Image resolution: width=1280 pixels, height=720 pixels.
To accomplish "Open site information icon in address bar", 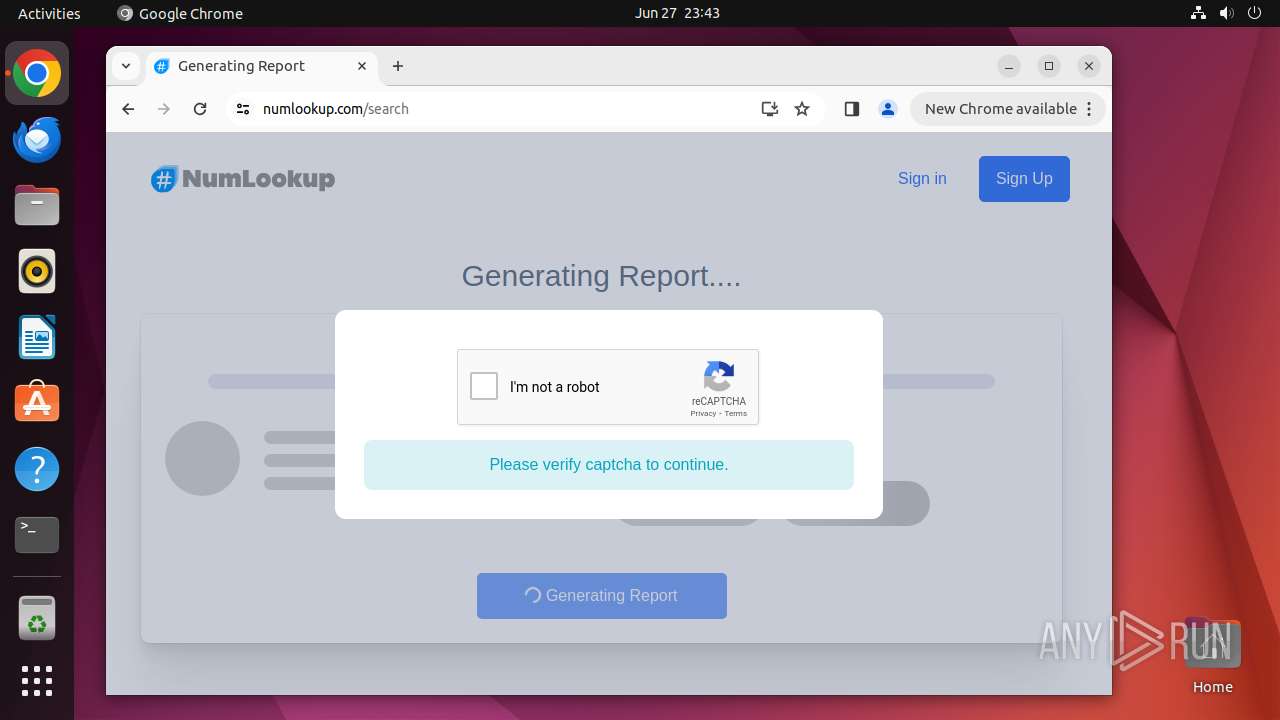I will (x=243, y=109).
